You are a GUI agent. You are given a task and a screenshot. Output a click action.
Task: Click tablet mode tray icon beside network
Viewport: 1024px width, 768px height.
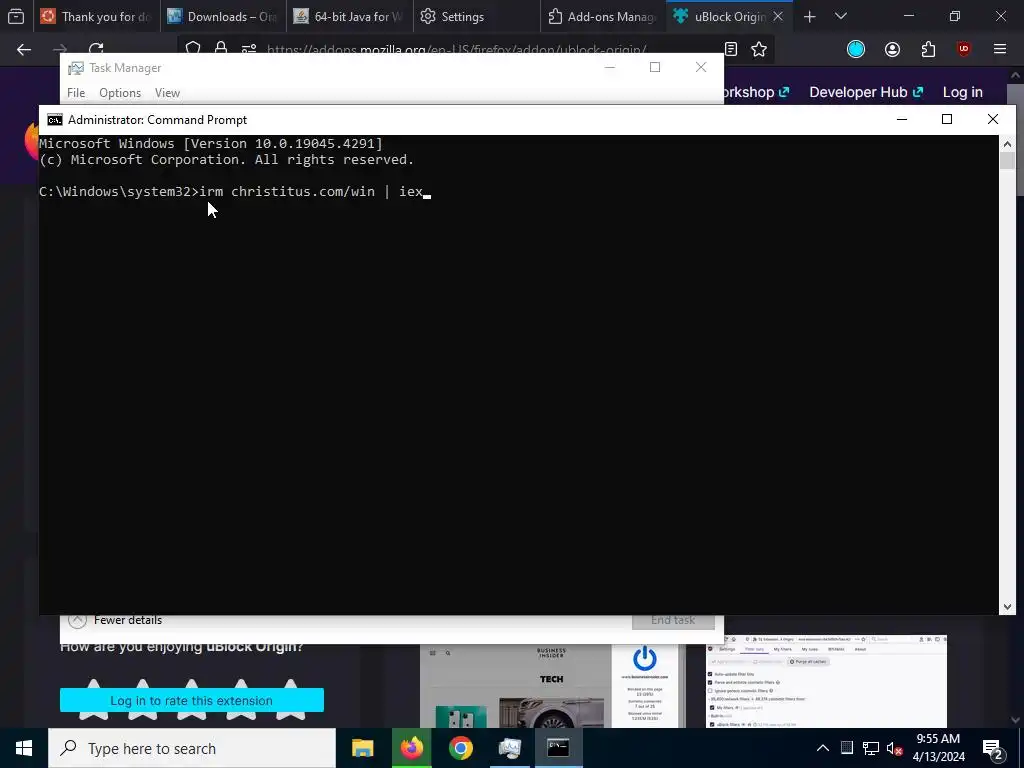(846, 748)
